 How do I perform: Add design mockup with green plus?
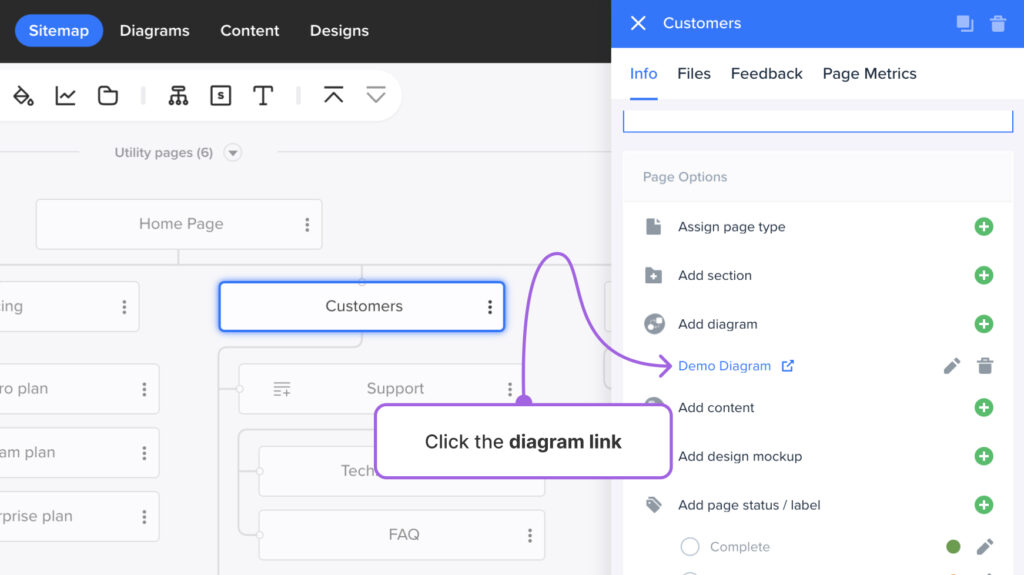(x=984, y=456)
